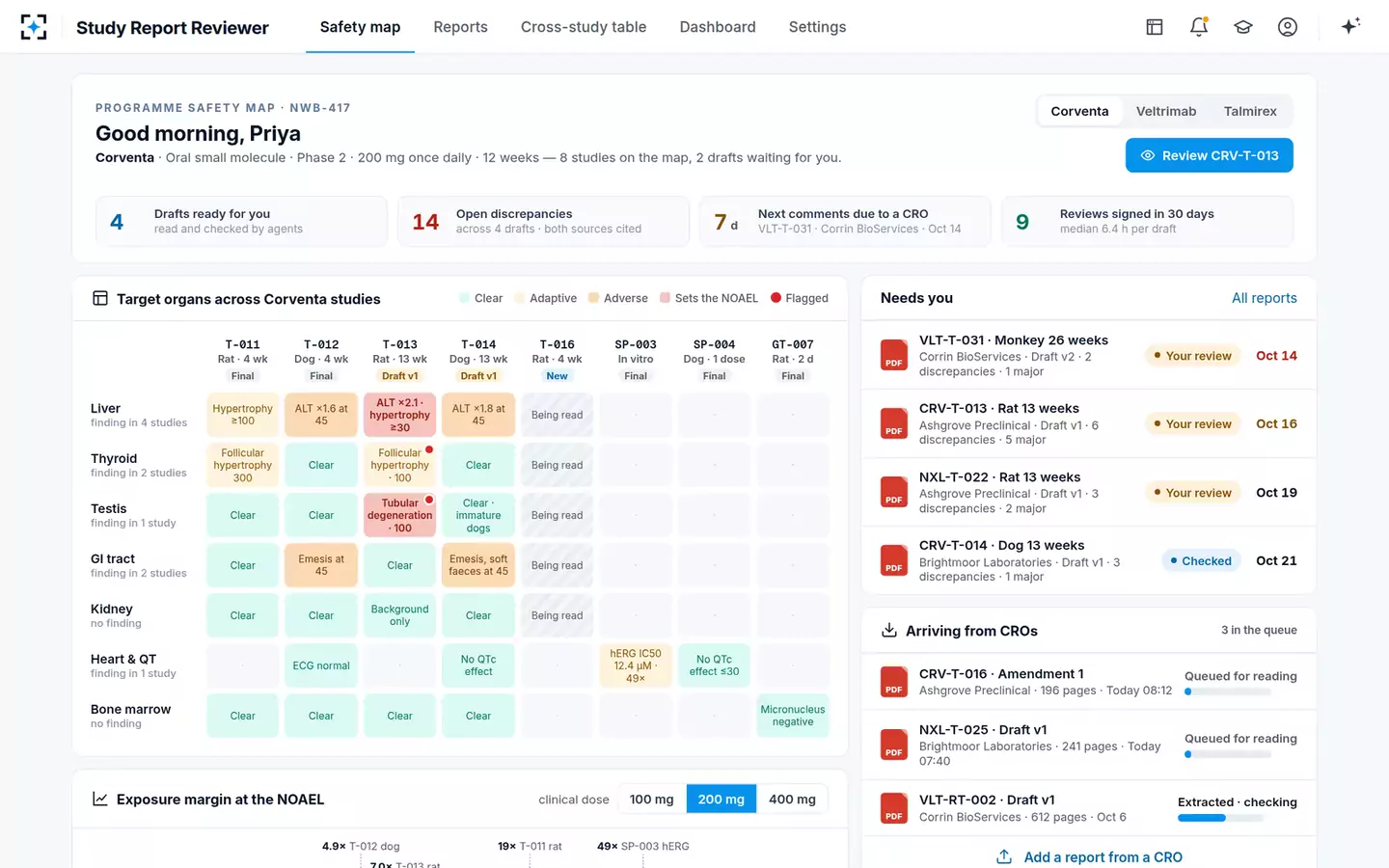Click the Target organs table icon
Image resolution: width=1389 pixels, height=868 pixels.
pos(100,299)
